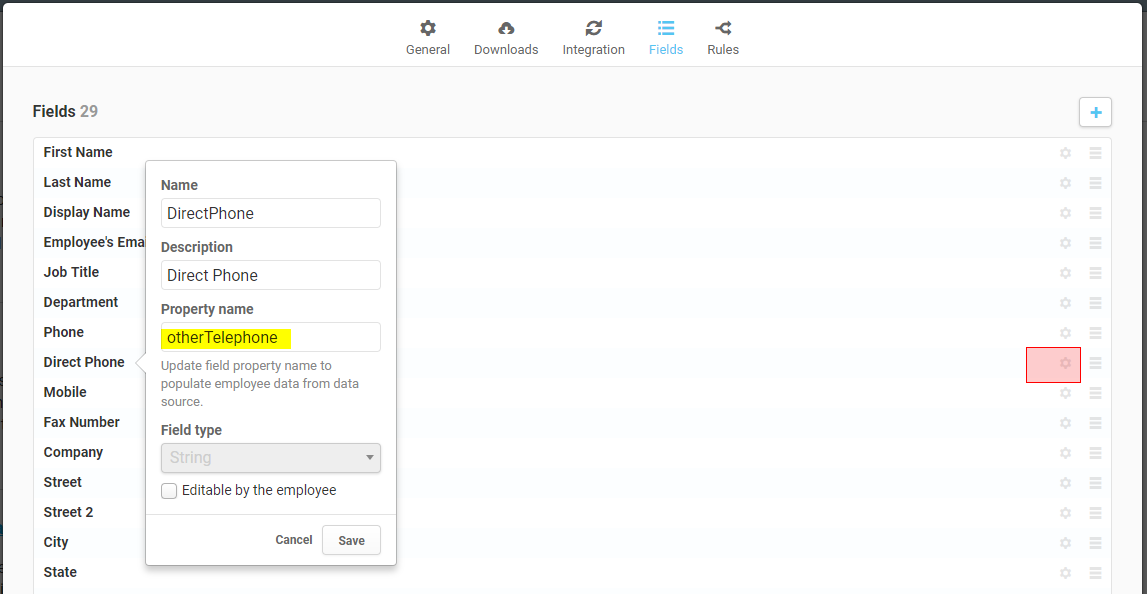This screenshot has height=594, width=1147.
Task: Grab reorder handle for Mobile row
Action: [x=1095, y=393]
